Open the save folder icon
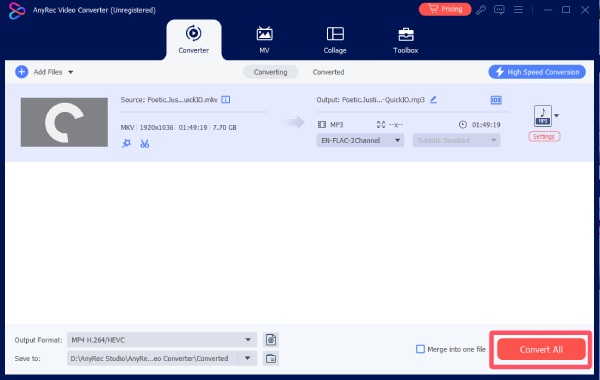The width and height of the screenshot is (600, 380). (x=271, y=359)
